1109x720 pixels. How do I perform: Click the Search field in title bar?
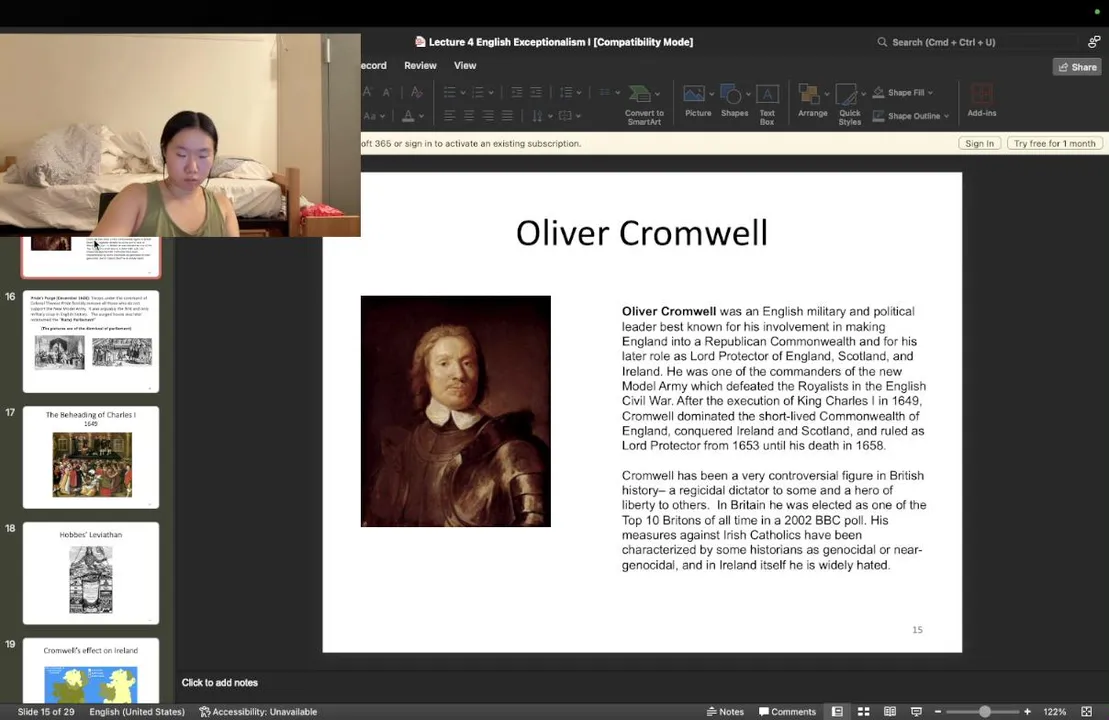976,42
